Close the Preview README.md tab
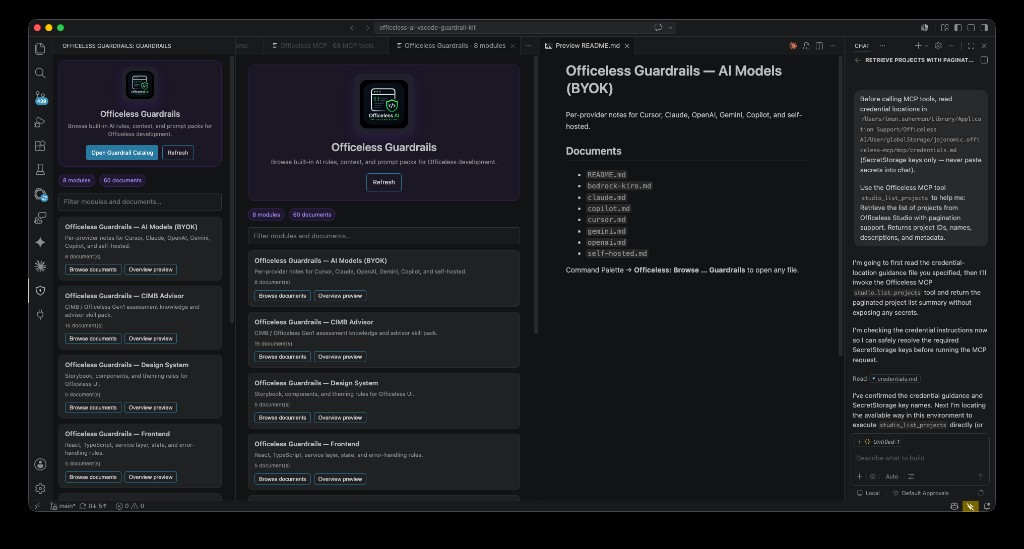Viewport: 1024px width, 549px height. click(627, 46)
